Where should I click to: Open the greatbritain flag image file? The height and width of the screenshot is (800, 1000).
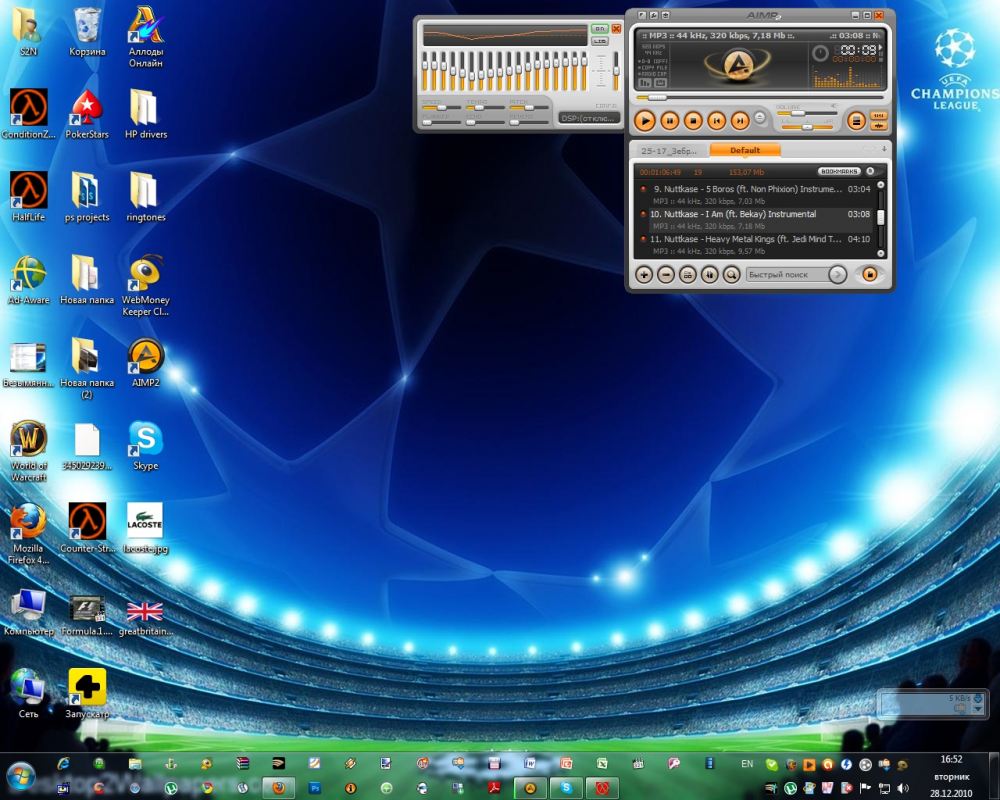[145, 617]
